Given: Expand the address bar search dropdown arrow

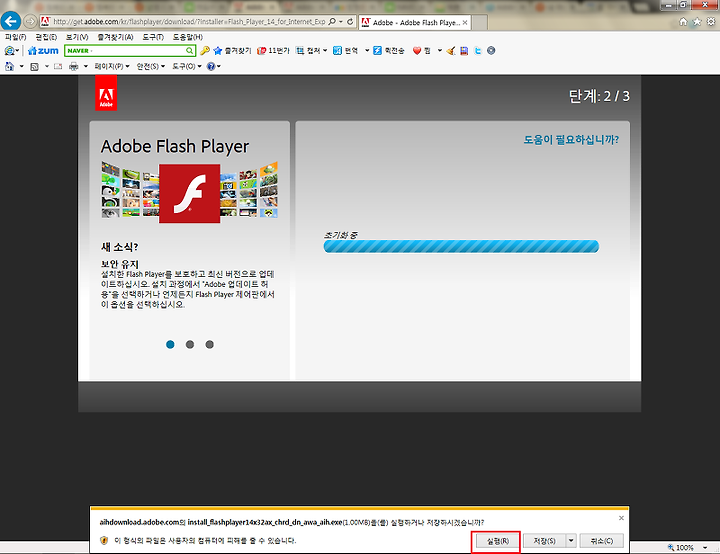Looking at the screenshot, I should [341, 22].
